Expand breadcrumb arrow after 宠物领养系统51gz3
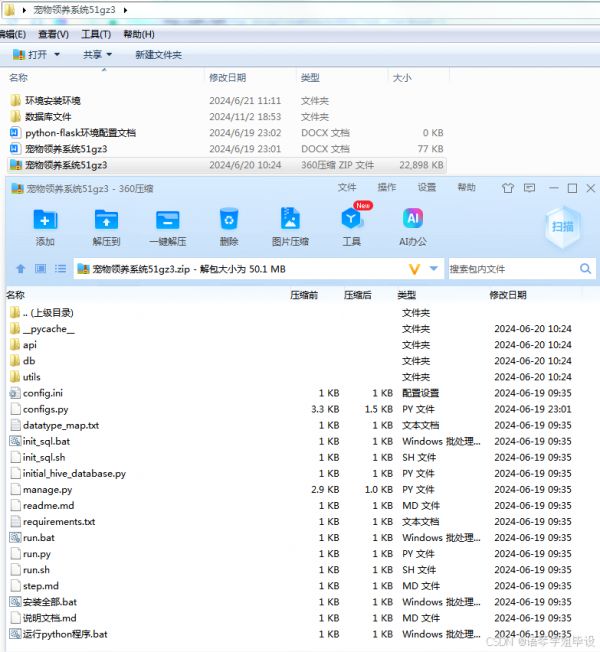Image resolution: width=600 pixels, height=652 pixels. coord(125,10)
